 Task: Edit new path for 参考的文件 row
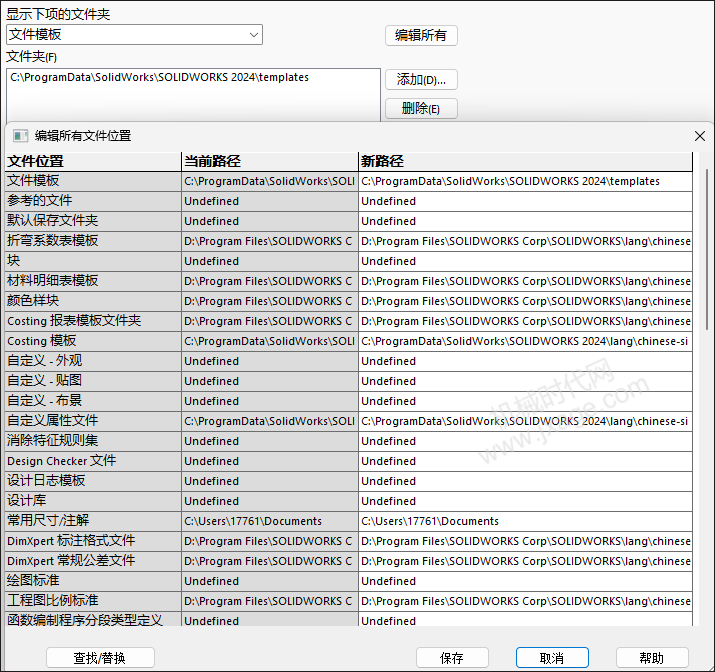tap(525, 202)
